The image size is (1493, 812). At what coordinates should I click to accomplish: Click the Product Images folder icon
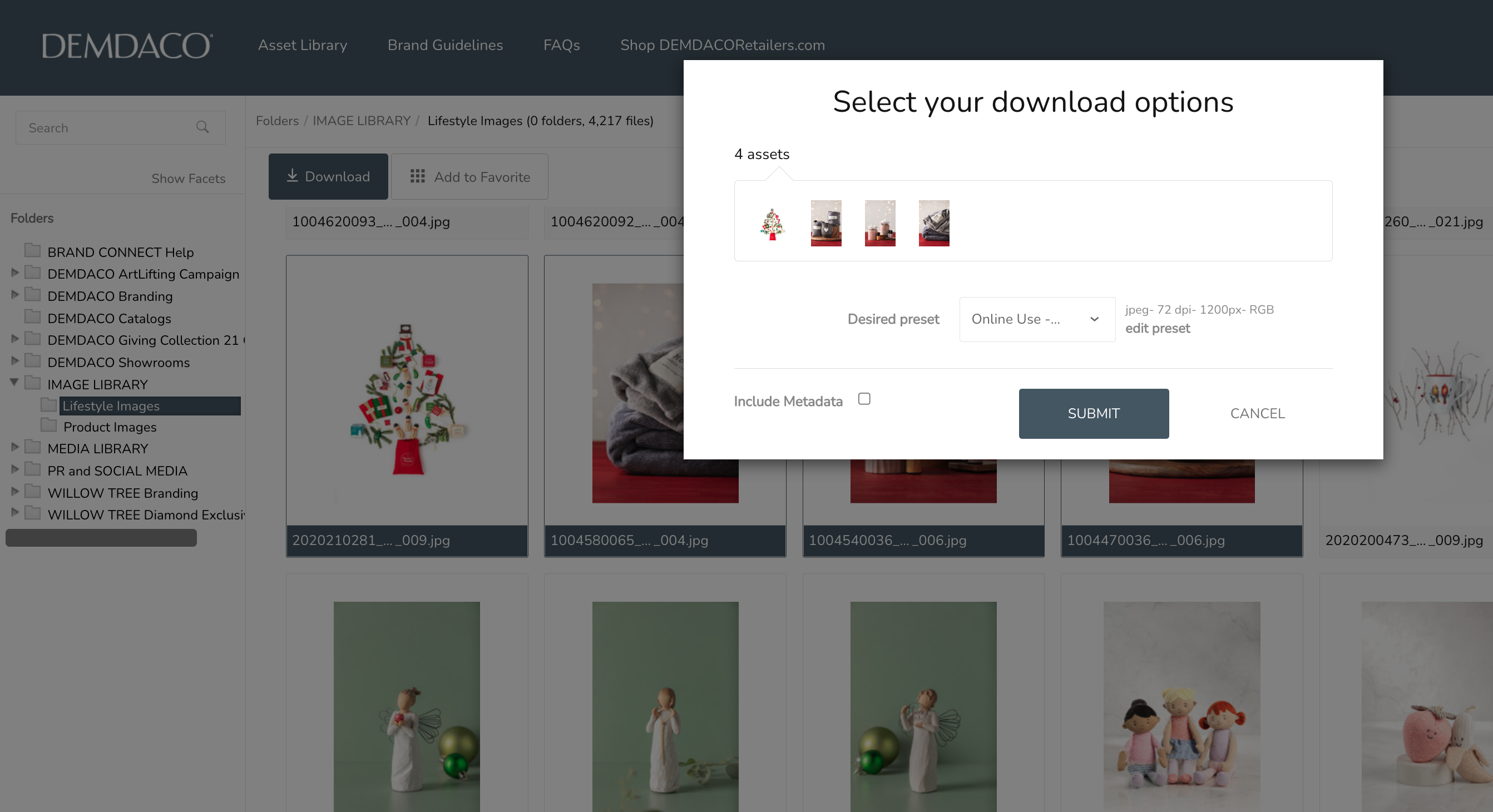click(49, 426)
